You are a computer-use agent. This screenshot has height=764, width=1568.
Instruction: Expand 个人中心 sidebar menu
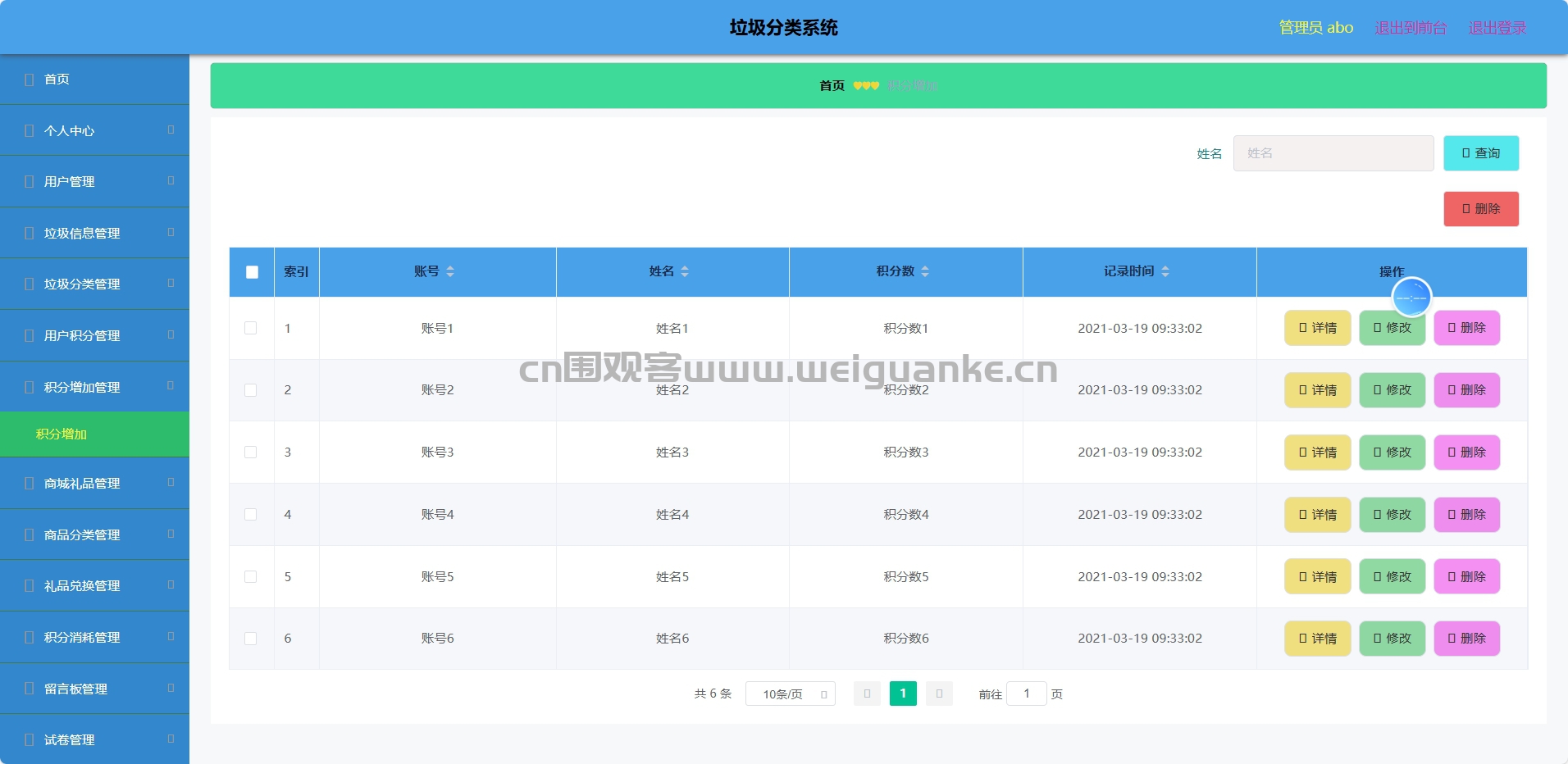click(94, 130)
